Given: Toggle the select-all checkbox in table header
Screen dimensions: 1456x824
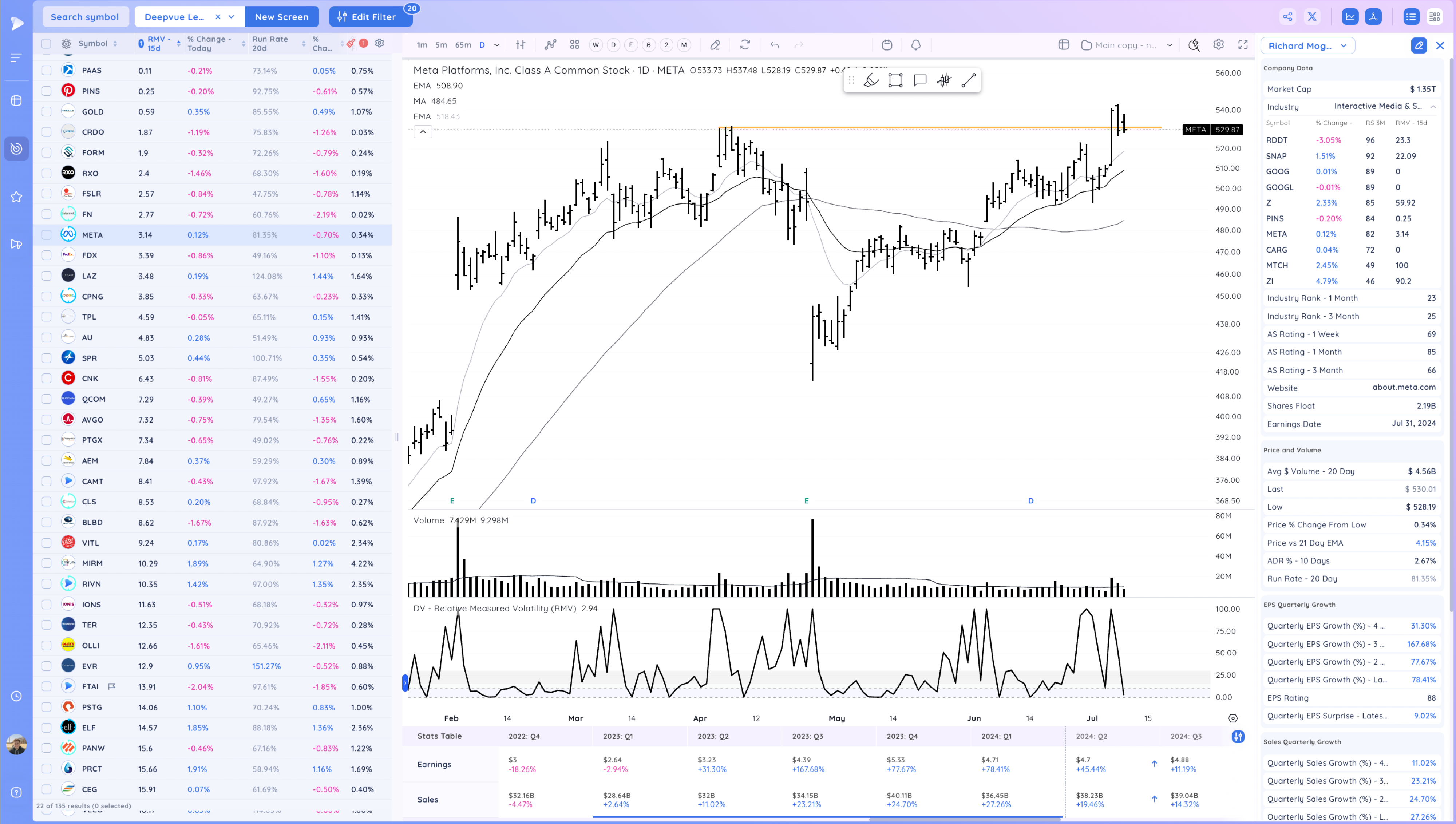Looking at the screenshot, I should point(46,44).
